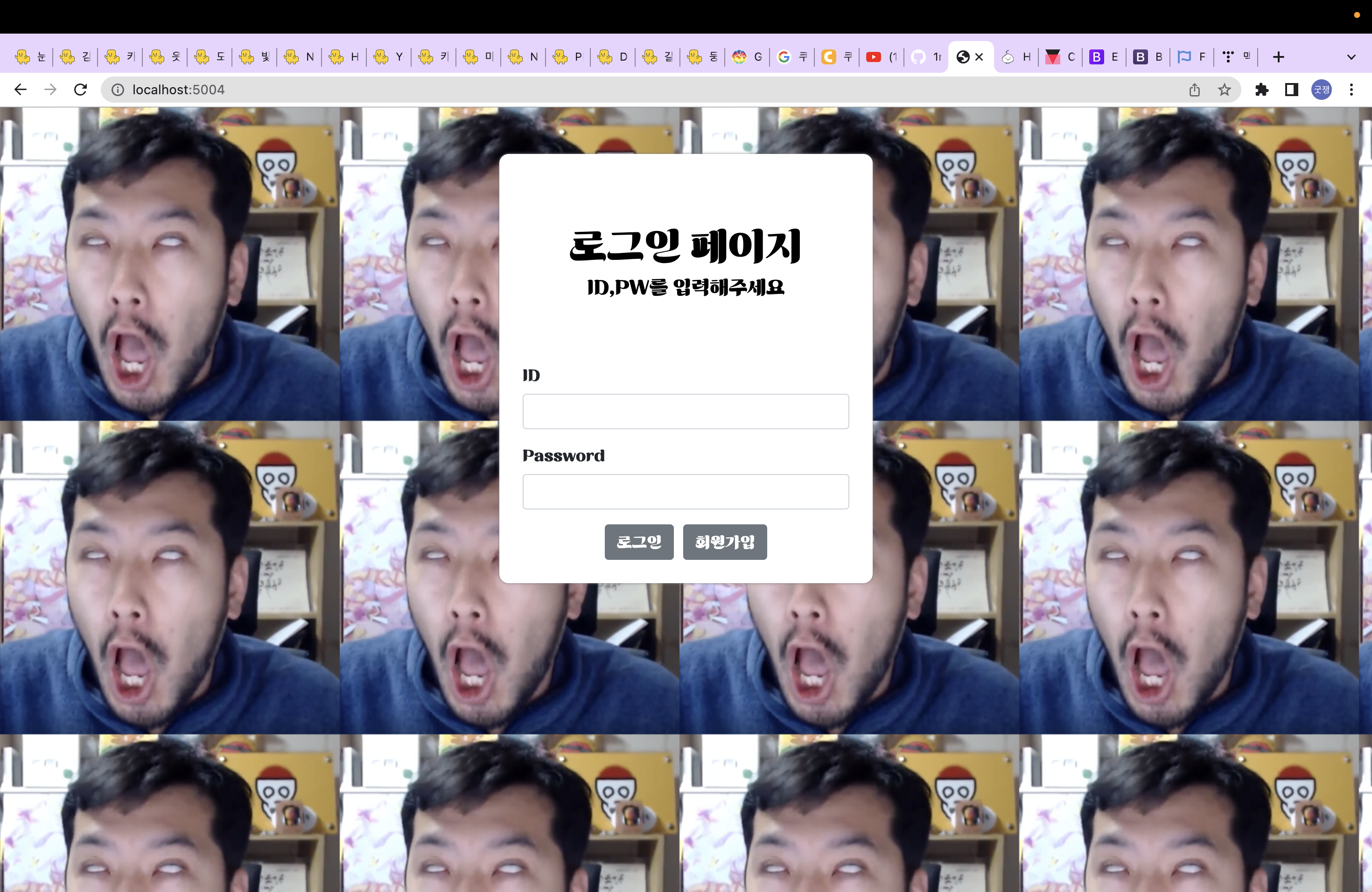Viewport: 1372px width, 892px height.
Task: Click the 로그인 button
Action: point(639,542)
